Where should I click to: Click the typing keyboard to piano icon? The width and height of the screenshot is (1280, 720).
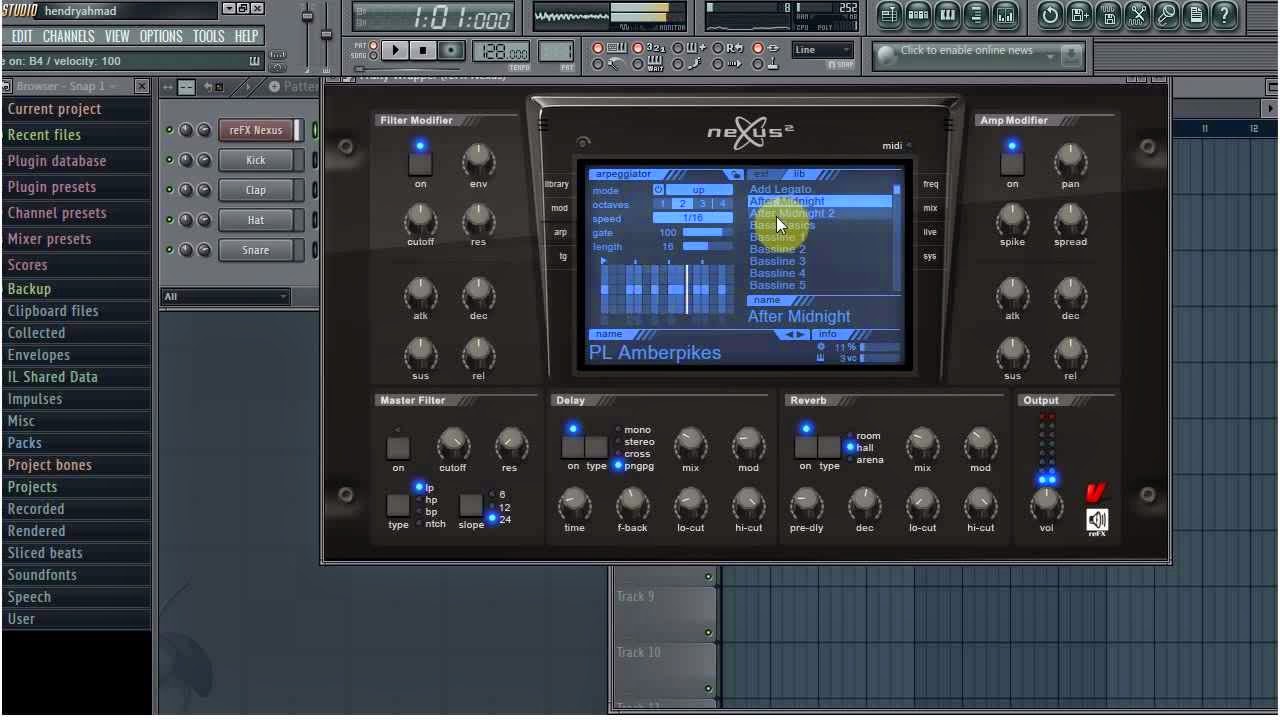tap(618, 48)
